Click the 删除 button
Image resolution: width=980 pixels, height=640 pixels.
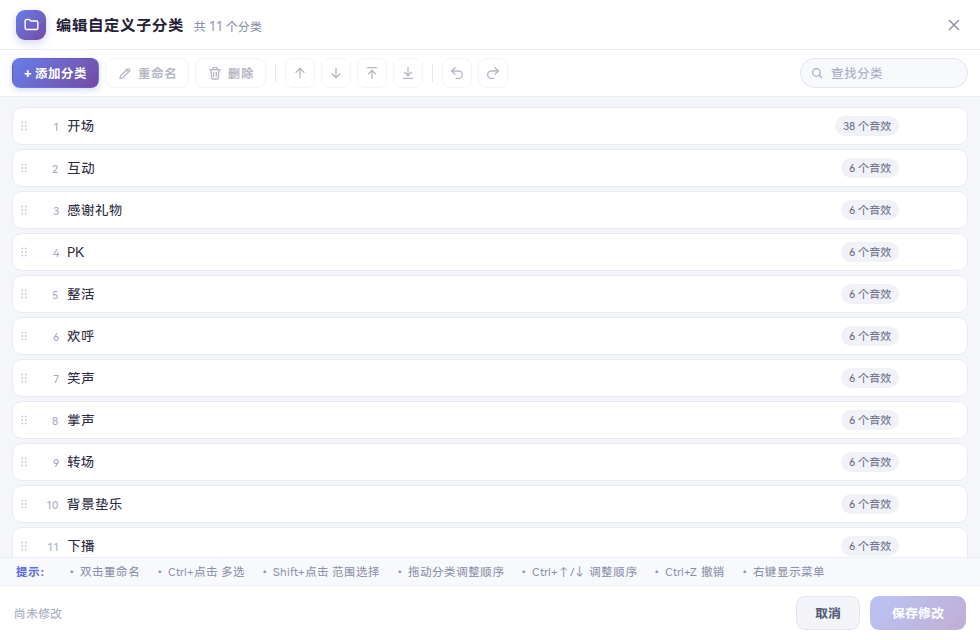pyautogui.click(x=231, y=73)
